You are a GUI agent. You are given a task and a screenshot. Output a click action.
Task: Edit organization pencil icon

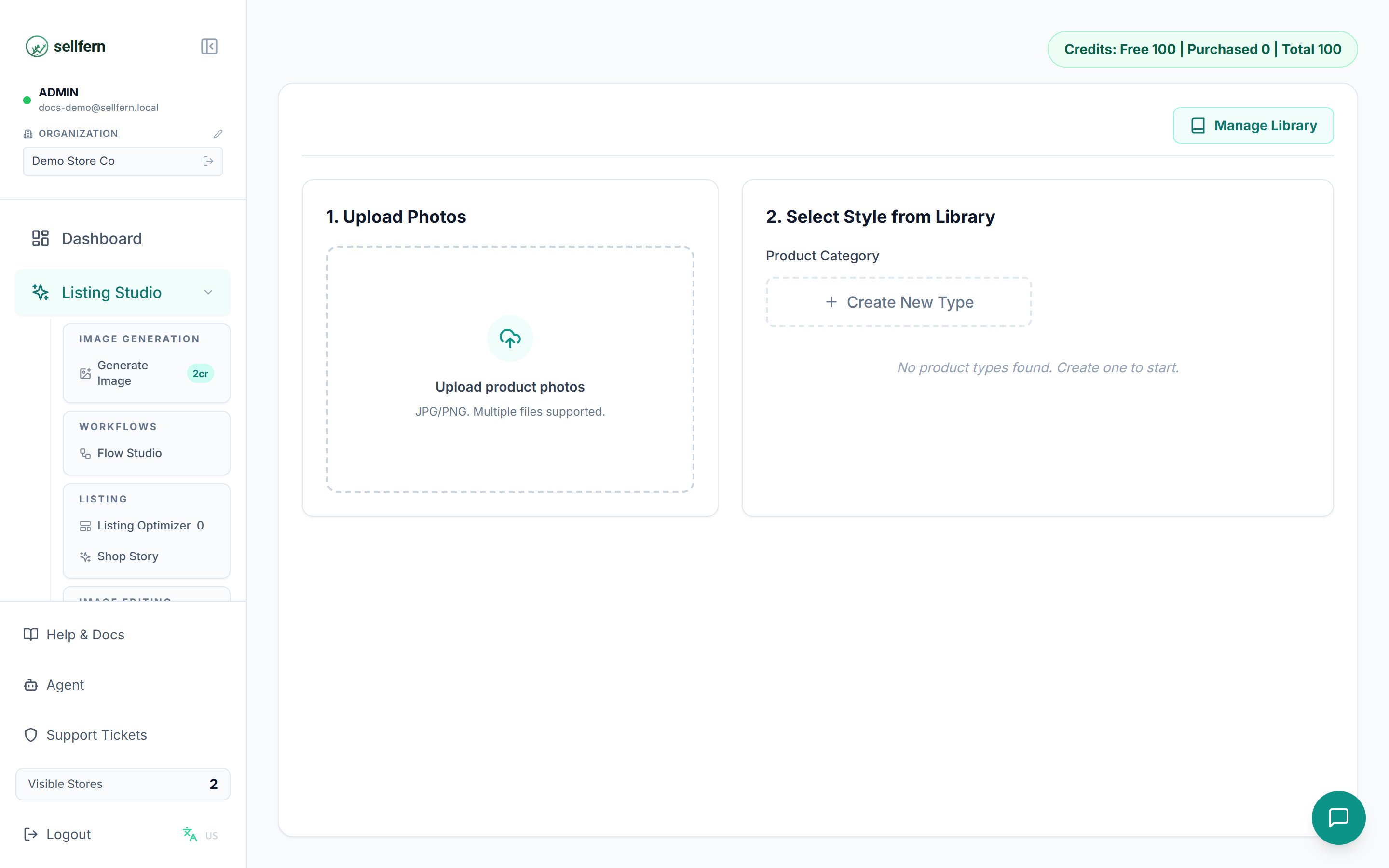[218, 134]
